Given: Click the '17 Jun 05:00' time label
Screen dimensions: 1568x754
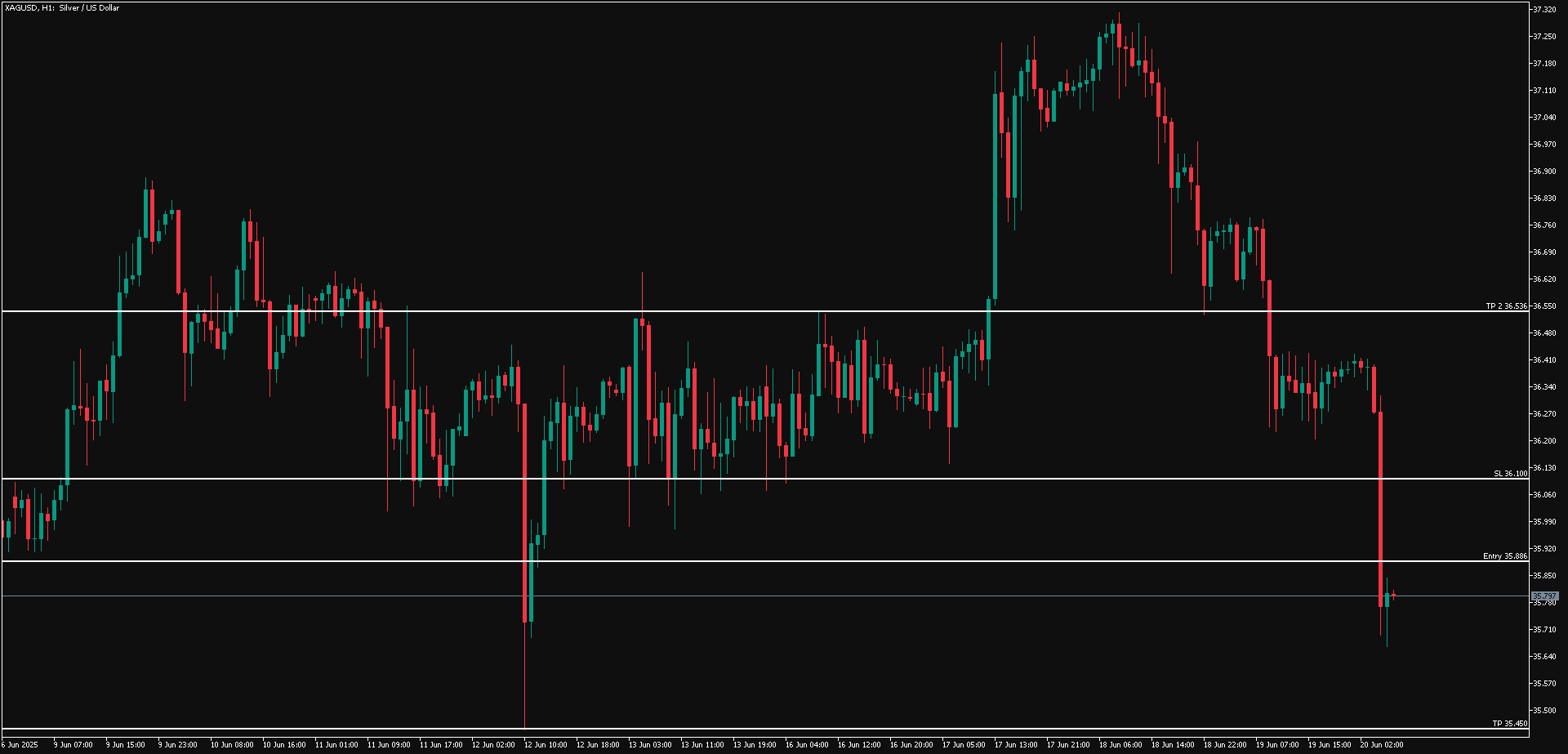Looking at the screenshot, I should click(x=964, y=745).
